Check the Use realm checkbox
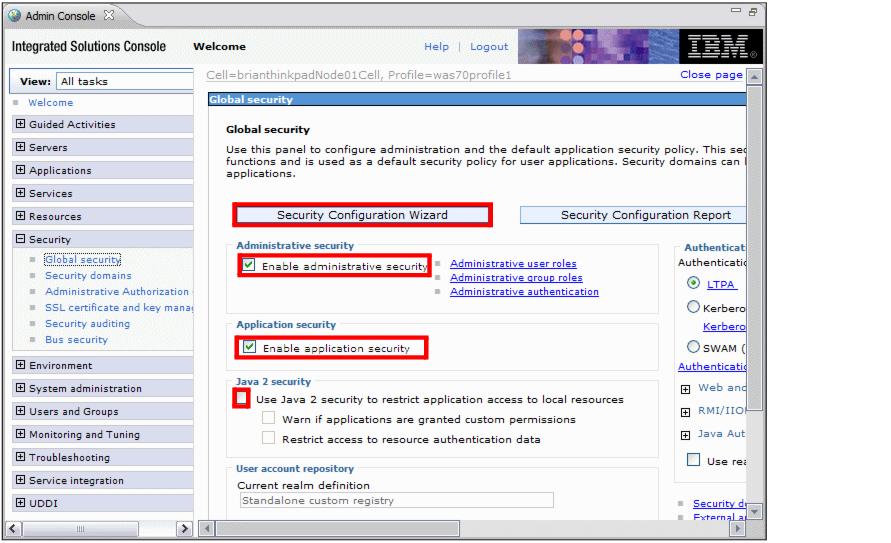Image resolution: width=891 pixels, height=543 pixels. 693,460
